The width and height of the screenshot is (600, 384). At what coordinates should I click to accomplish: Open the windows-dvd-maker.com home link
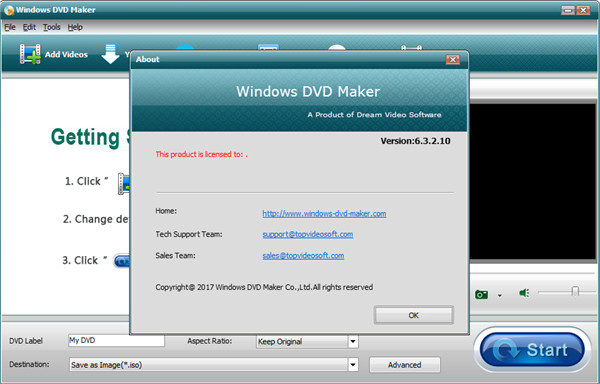[324, 213]
